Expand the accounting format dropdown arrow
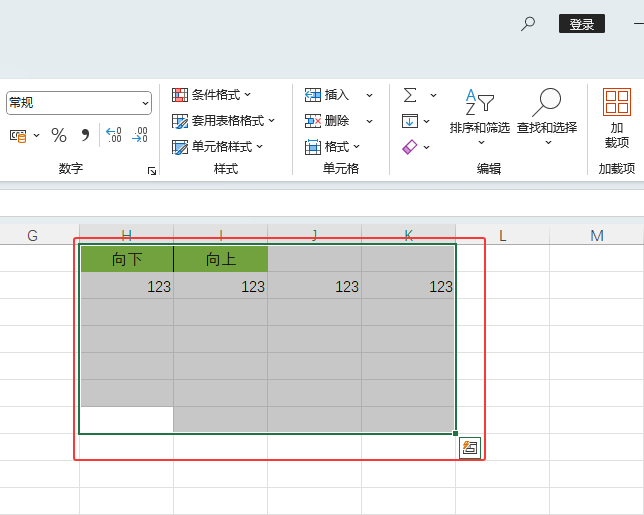Viewport: 644px width, 515px height. tap(37, 136)
